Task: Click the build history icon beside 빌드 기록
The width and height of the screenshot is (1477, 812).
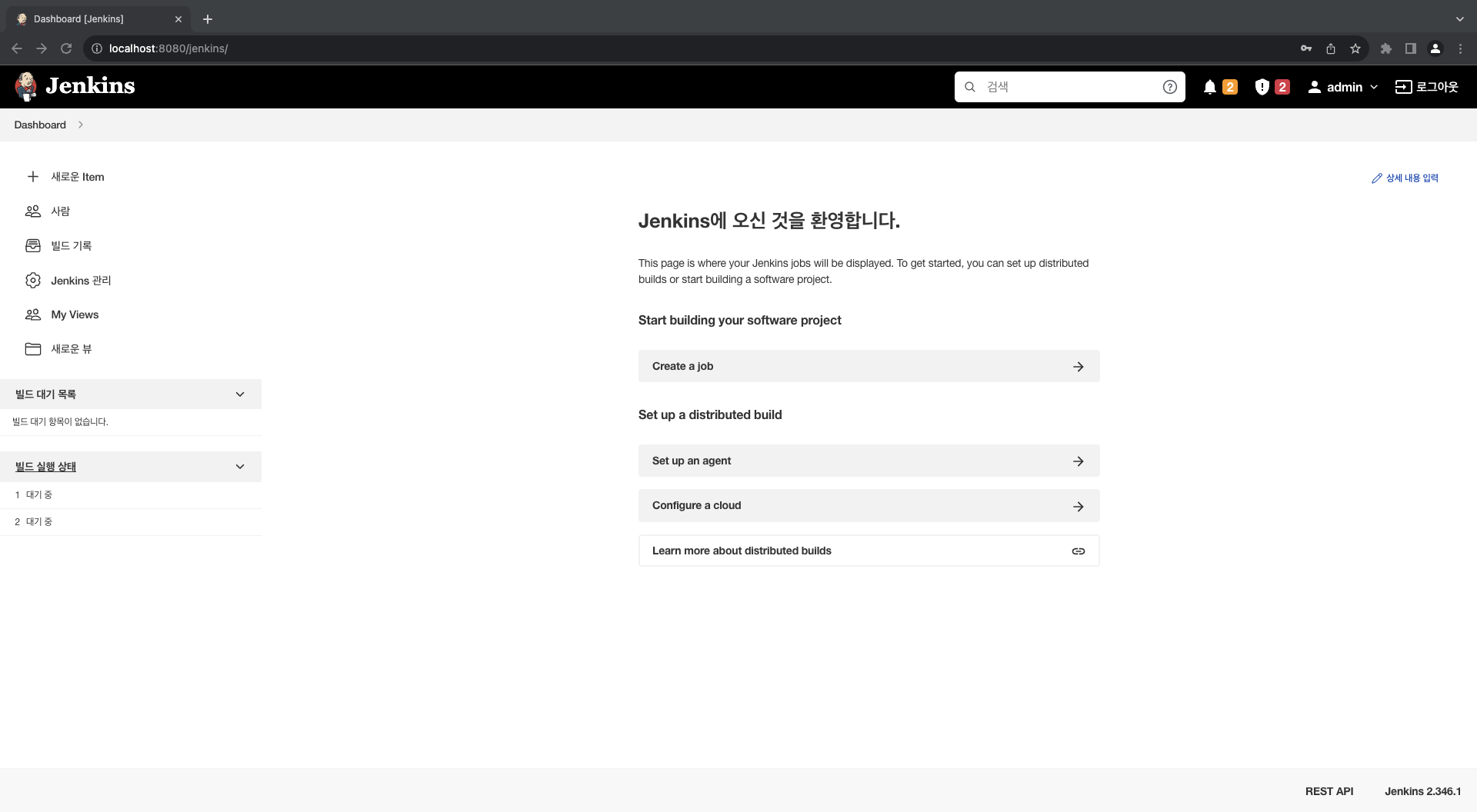Action: [33, 246]
